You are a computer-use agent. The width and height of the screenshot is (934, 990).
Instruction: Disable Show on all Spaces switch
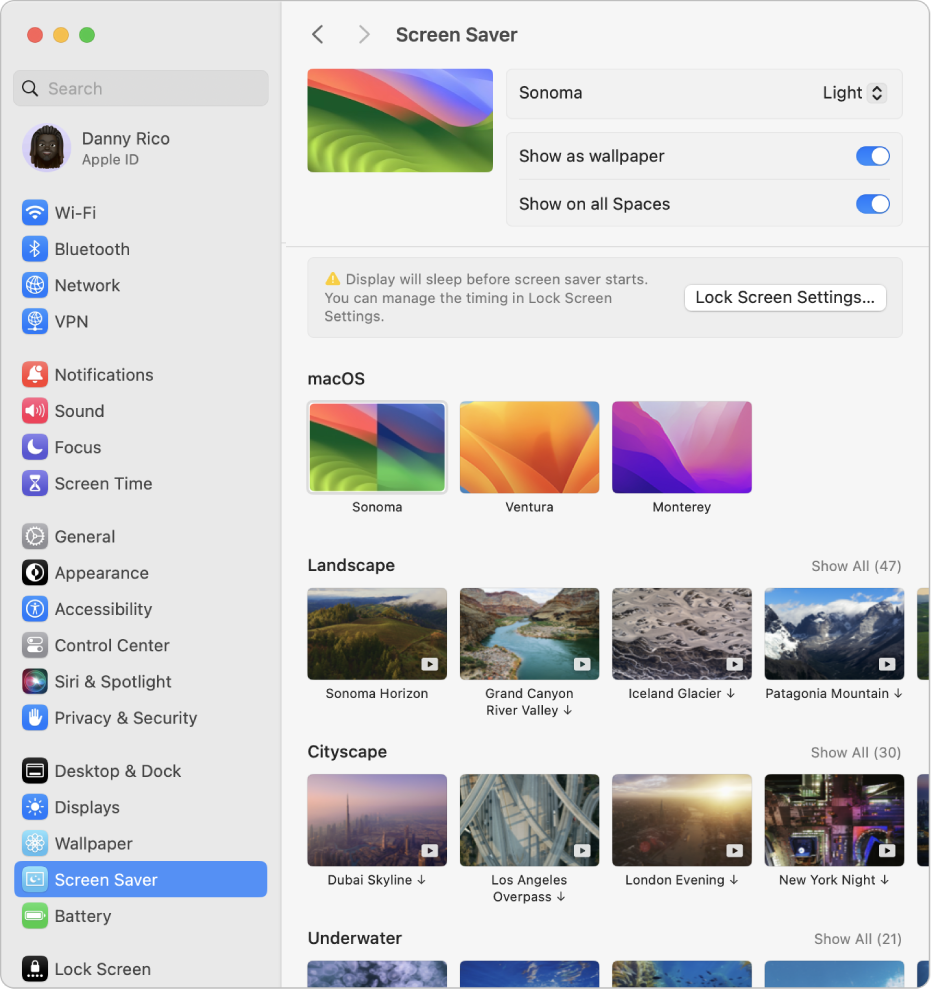873,204
